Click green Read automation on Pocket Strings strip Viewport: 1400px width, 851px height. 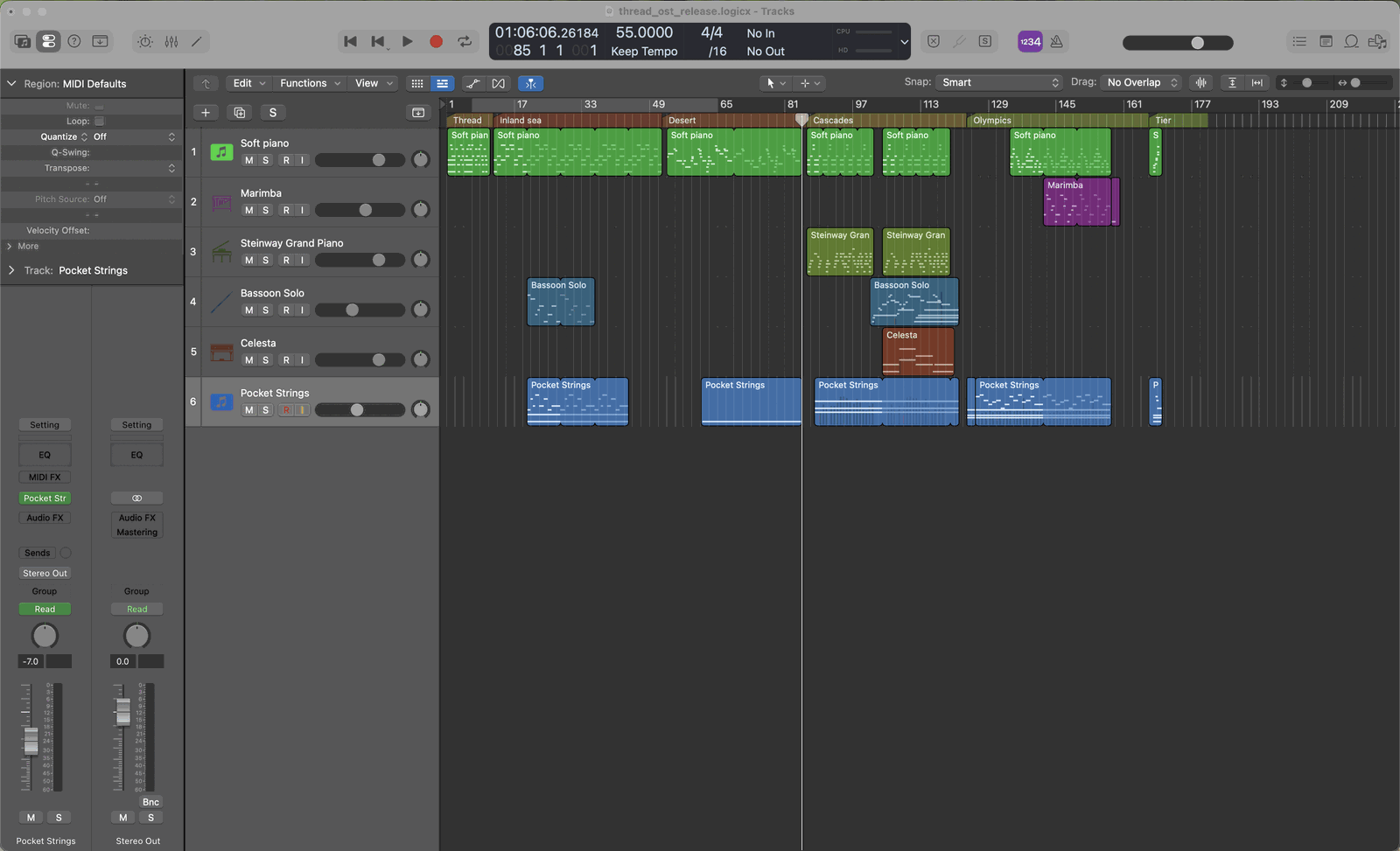pyautogui.click(x=45, y=609)
